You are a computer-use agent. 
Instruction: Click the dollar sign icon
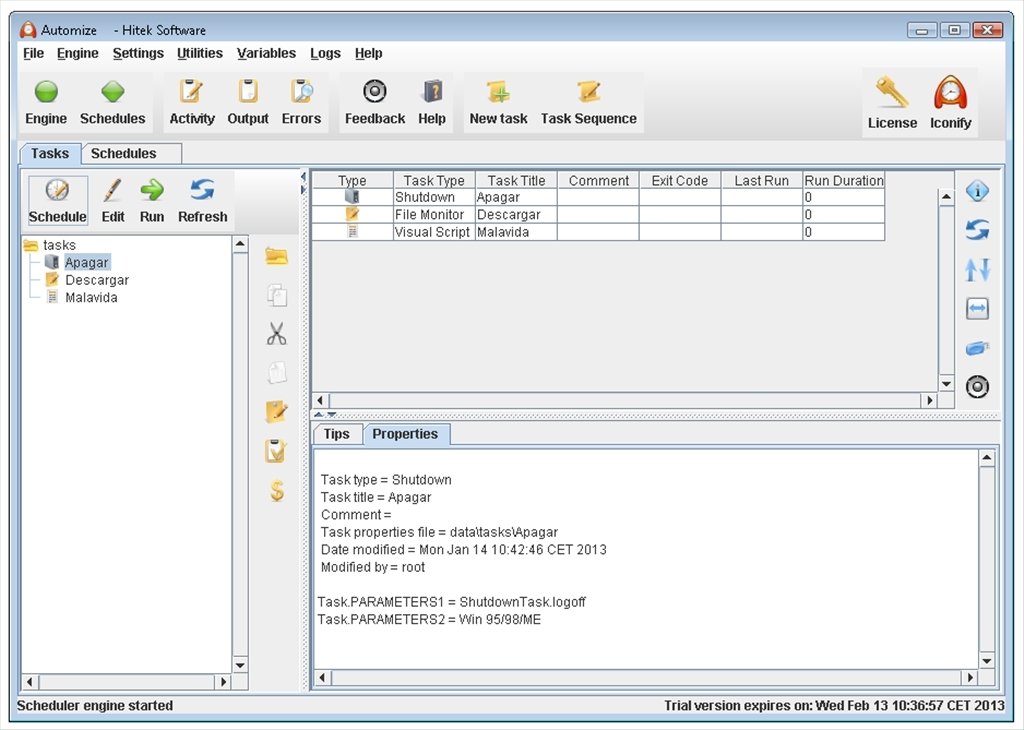coord(277,490)
